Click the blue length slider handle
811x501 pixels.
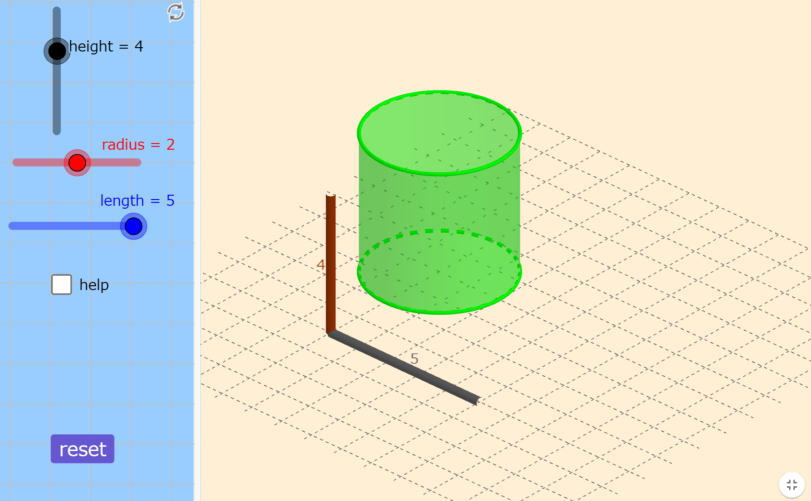[133, 226]
